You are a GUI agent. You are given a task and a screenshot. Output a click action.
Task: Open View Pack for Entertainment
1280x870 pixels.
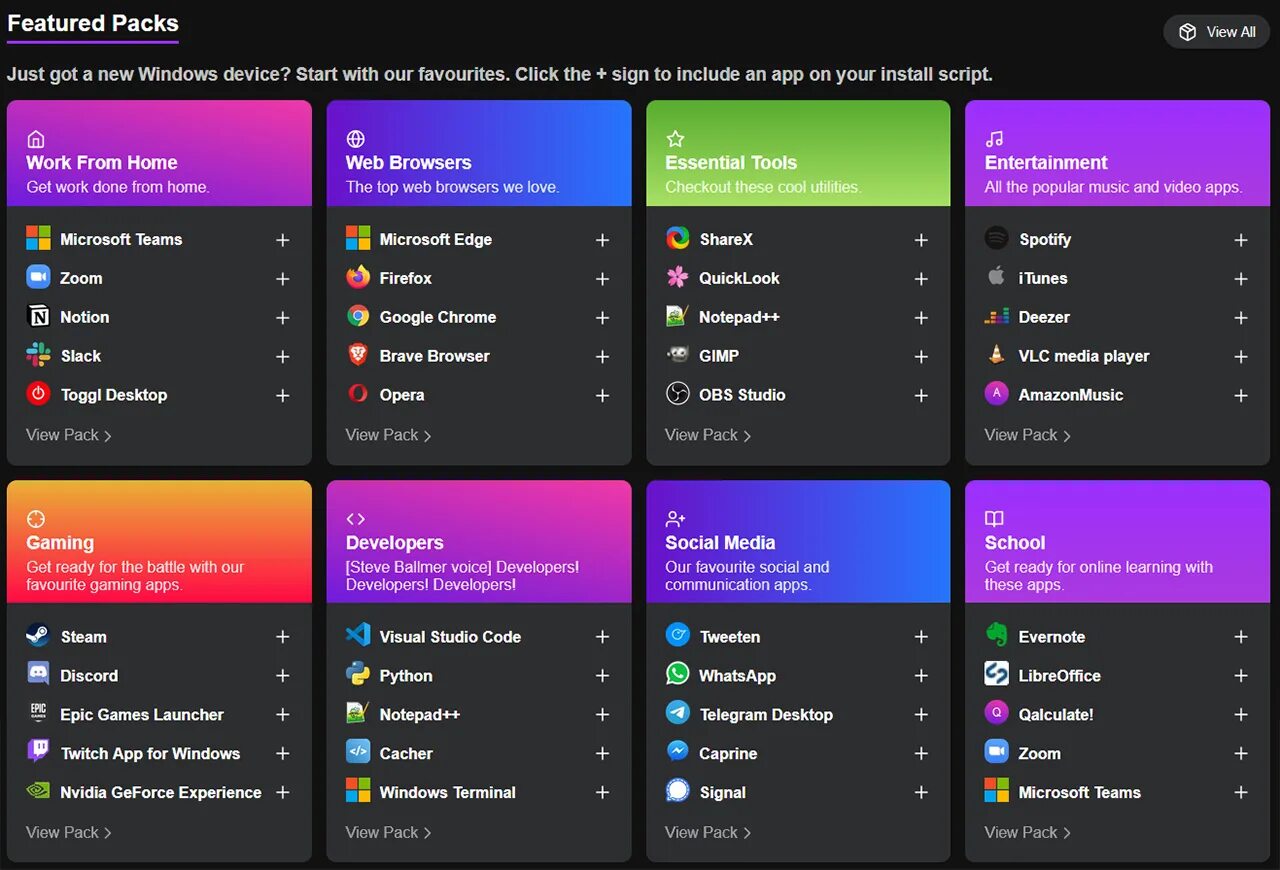click(1027, 435)
